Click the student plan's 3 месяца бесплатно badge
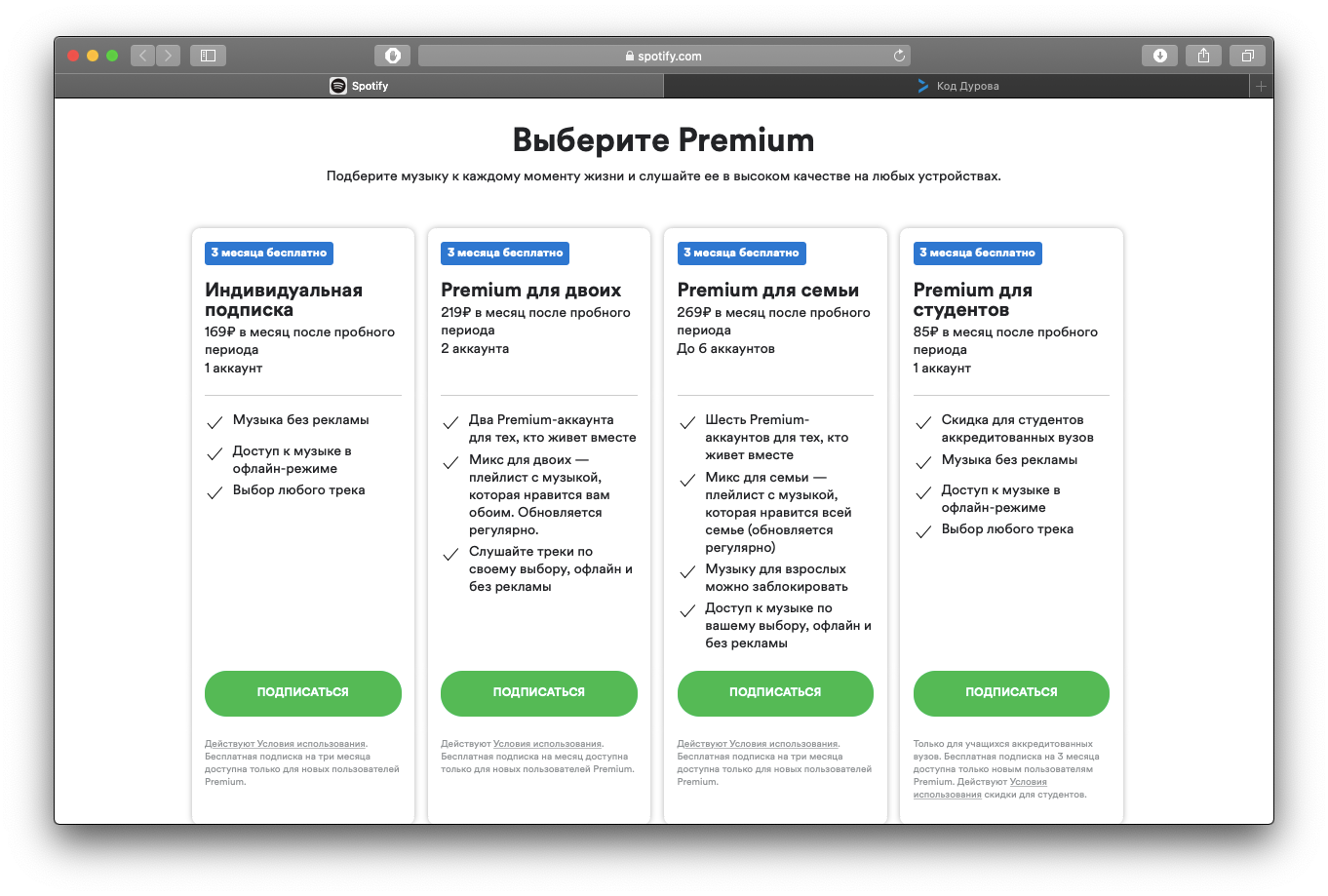1328x896 pixels. point(977,253)
